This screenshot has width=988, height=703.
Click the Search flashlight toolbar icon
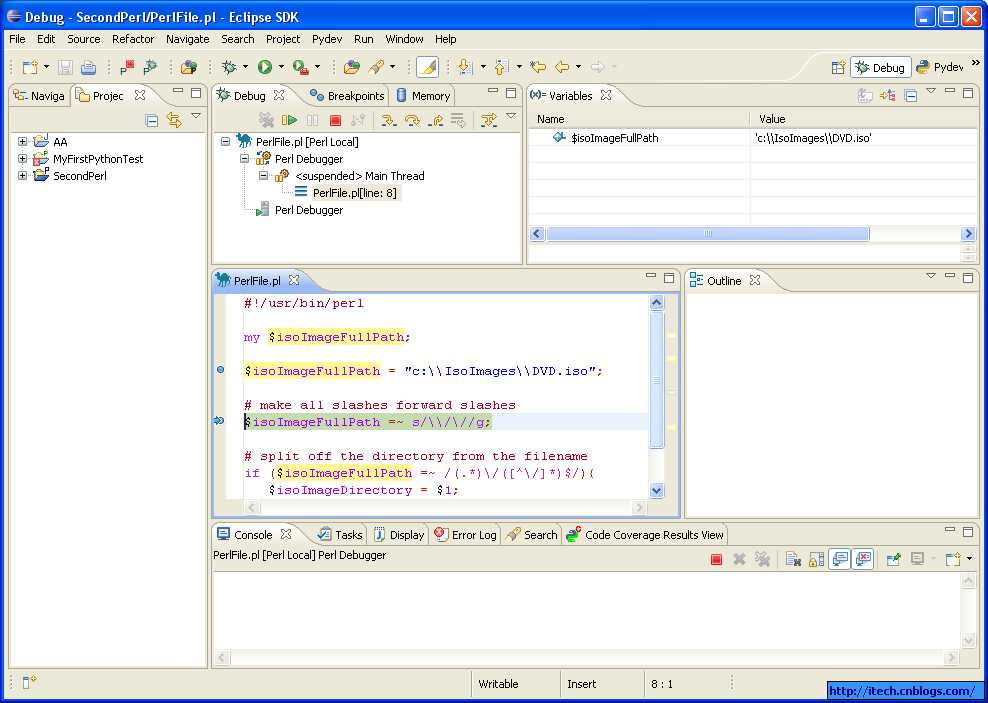[376, 67]
